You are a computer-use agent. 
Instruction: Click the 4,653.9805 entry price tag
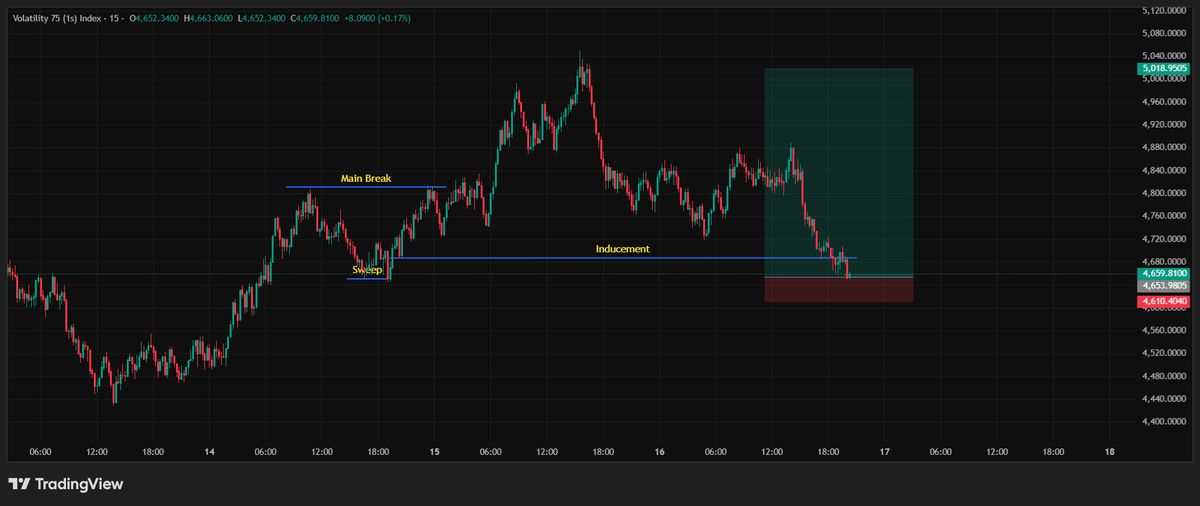[x=1163, y=285]
